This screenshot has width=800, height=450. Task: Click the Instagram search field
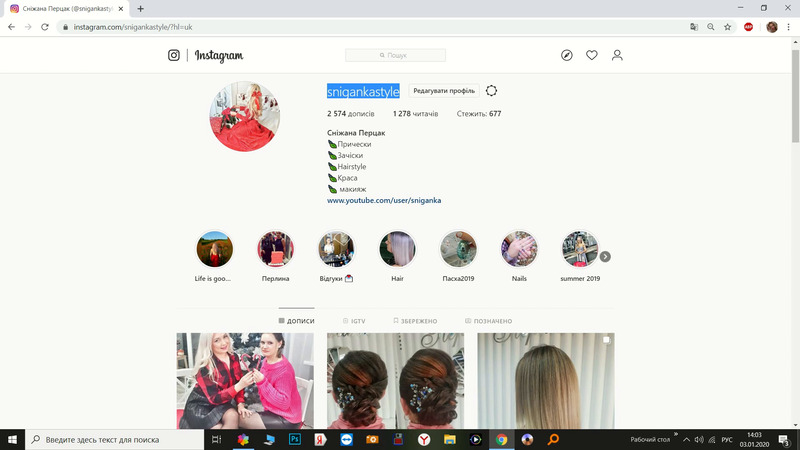396,56
